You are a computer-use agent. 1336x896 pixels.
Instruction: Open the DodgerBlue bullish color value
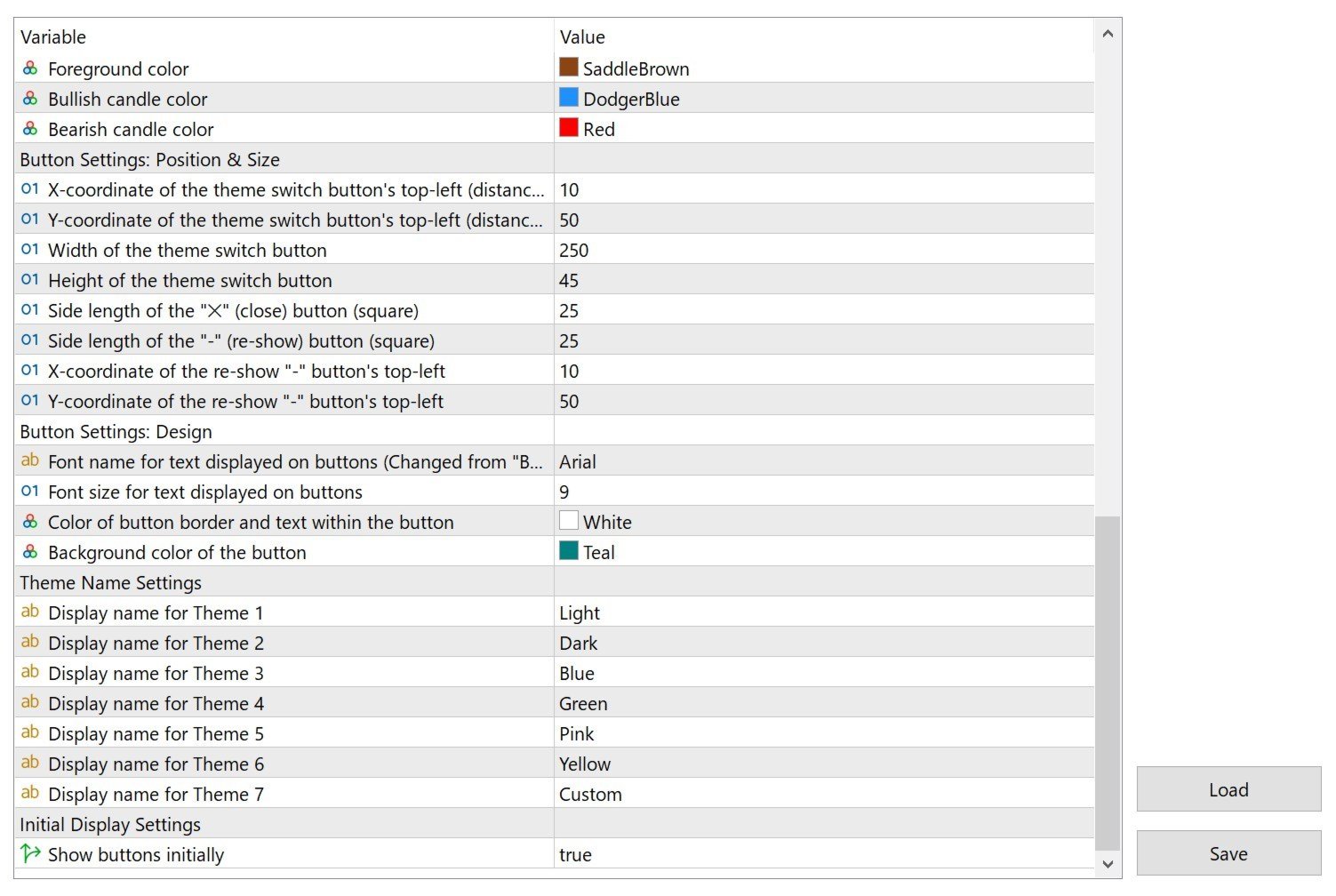824,99
